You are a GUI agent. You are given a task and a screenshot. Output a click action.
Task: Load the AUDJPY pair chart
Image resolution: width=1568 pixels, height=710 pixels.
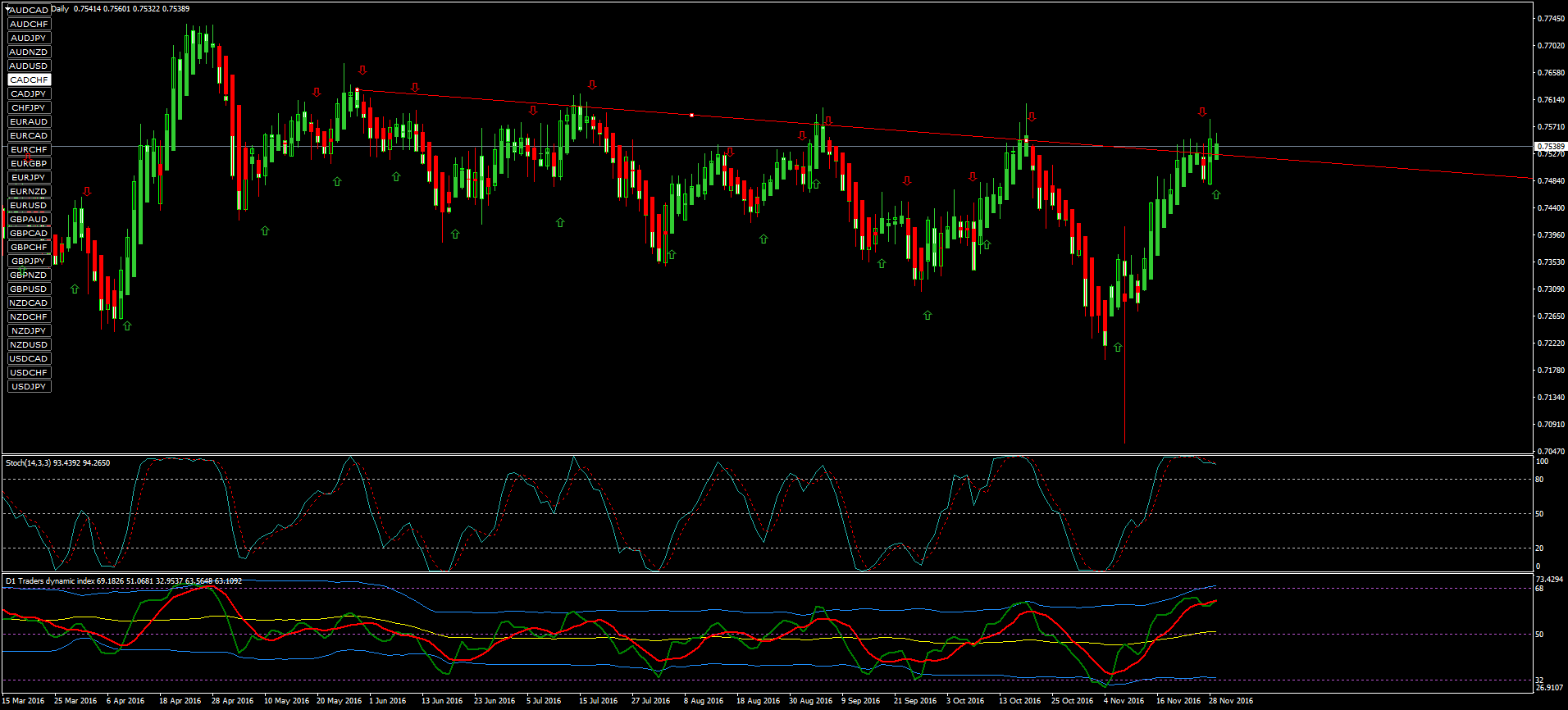click(x=29, y=39)
